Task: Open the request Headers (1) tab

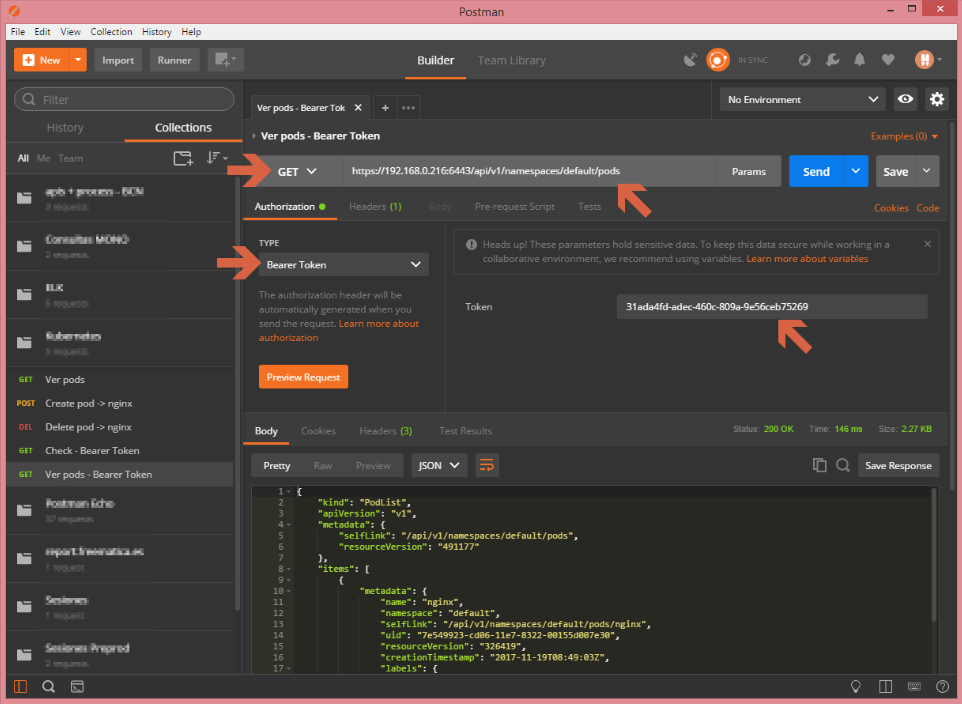Action: point(375,207)
